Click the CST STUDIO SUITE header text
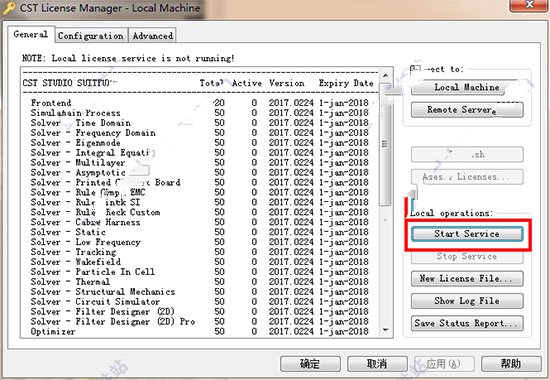This screenshot has height=380, width=550. (x=67, y=83)
